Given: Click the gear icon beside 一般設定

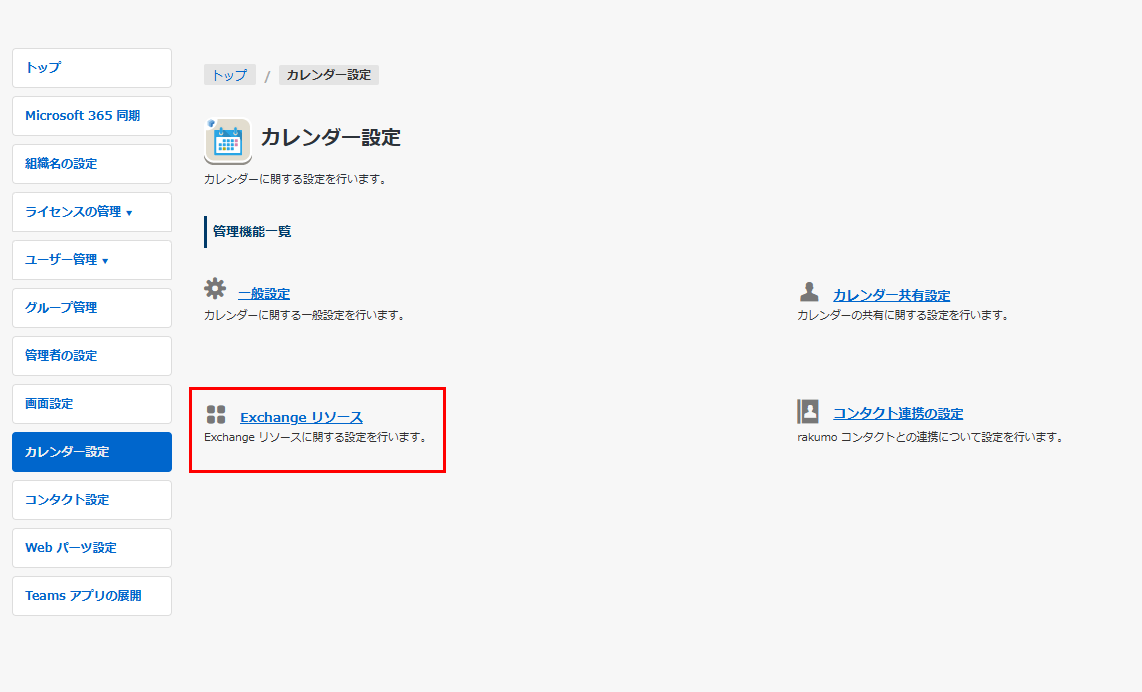Looking at the screenshot, I should (x=215, y=288).
